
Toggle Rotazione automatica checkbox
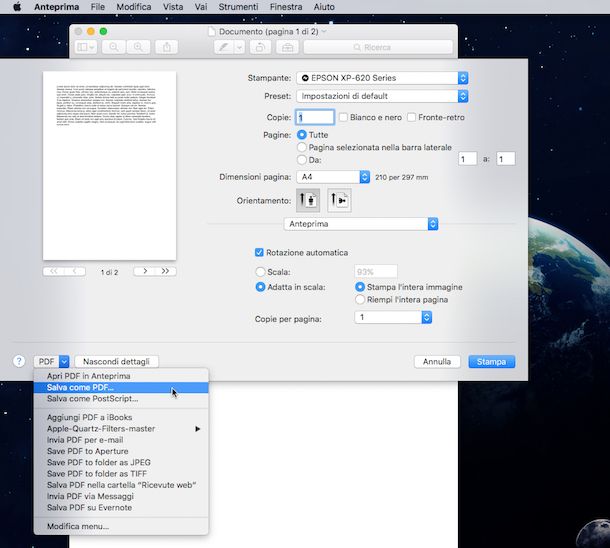pyautogui.click(x=259, y=252)
